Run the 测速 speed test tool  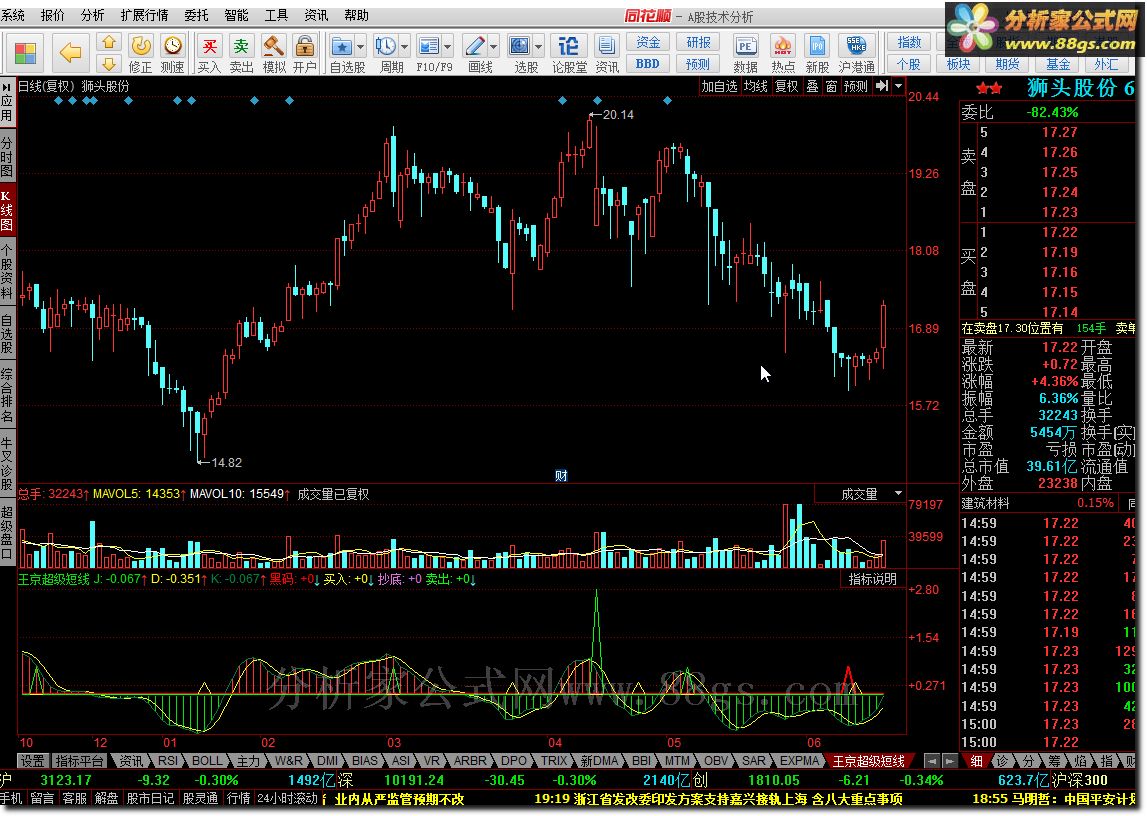coord(173,53)
